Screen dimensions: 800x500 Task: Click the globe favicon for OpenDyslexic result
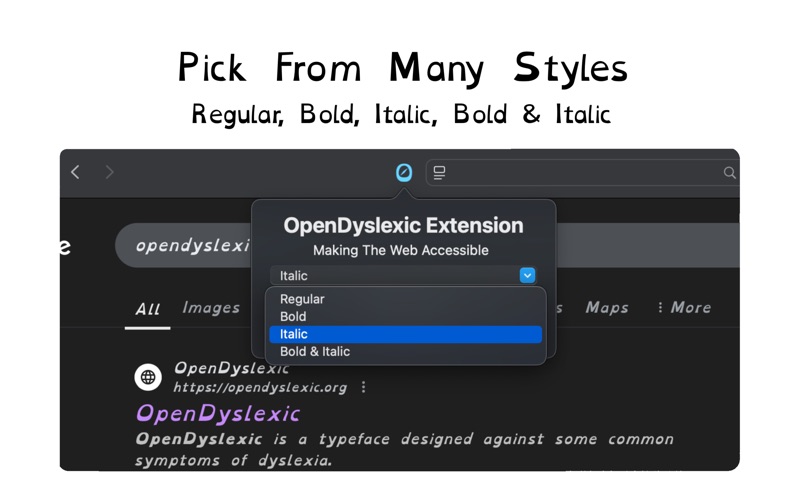point(148,377)
